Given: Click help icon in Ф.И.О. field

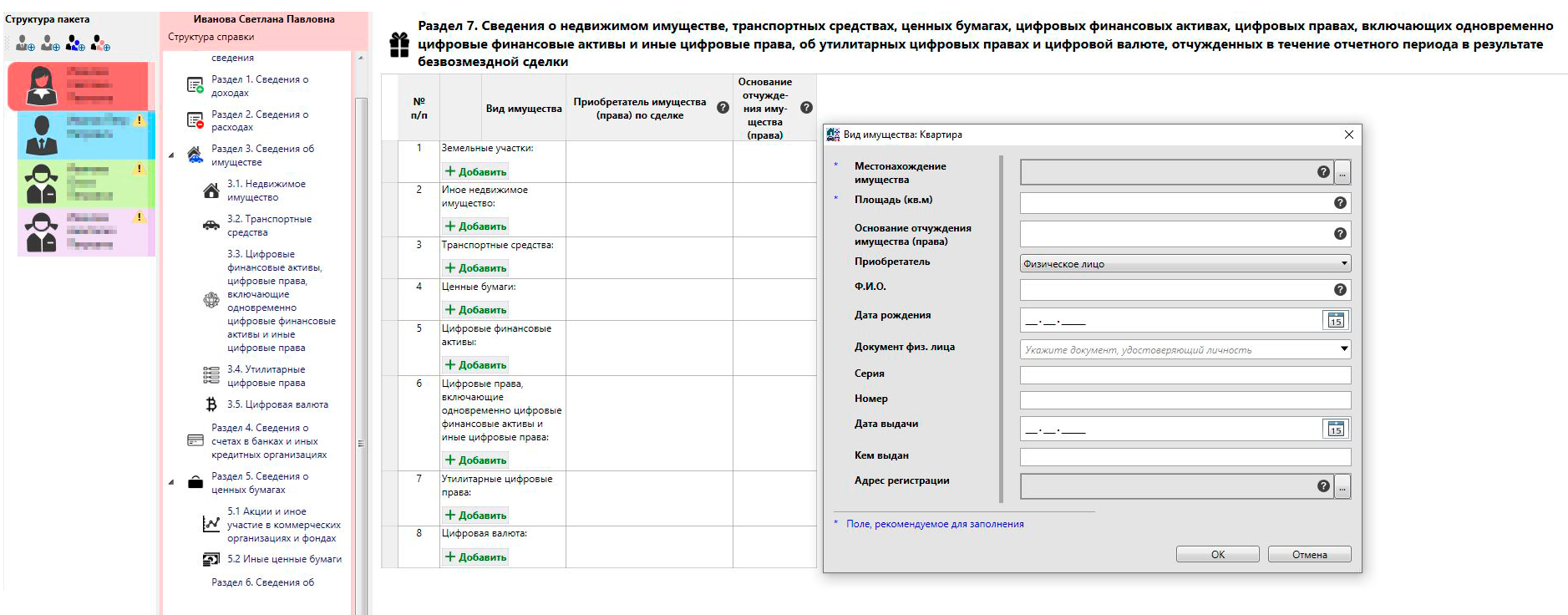Looking at the screenshot, I should [x=1340, y=290].
